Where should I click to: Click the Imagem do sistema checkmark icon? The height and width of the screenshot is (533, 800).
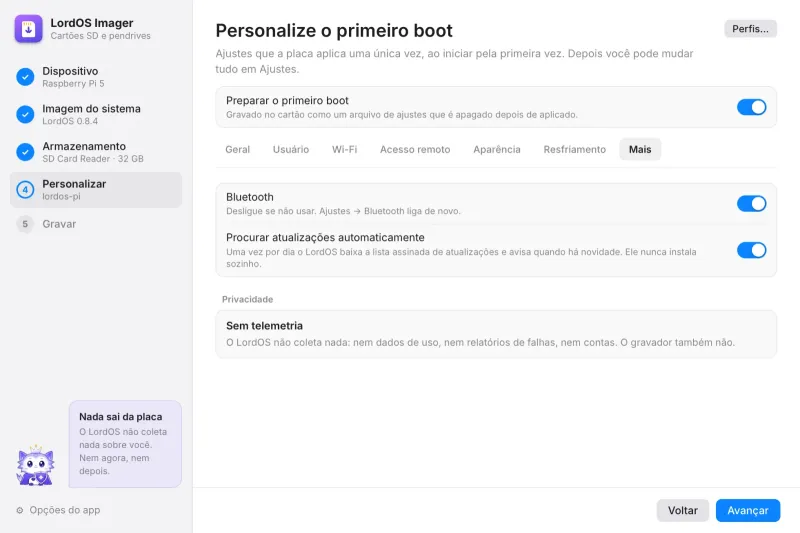(x=25, y=114)
